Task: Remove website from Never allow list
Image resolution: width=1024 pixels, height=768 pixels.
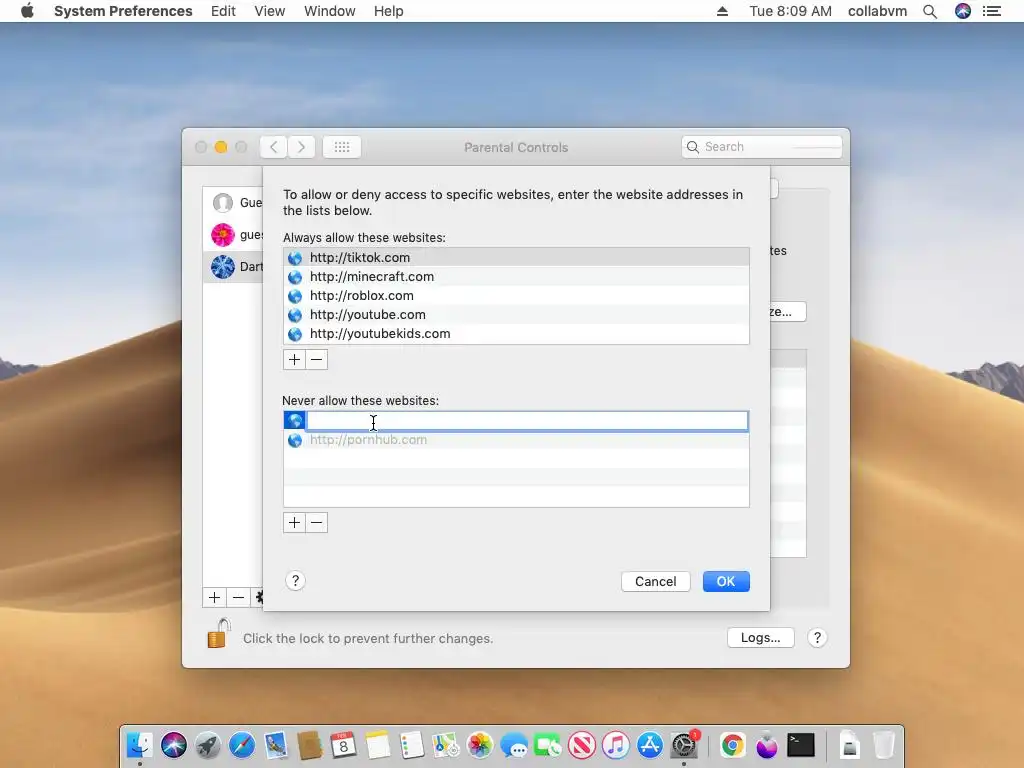Action: tap(317, 522)
